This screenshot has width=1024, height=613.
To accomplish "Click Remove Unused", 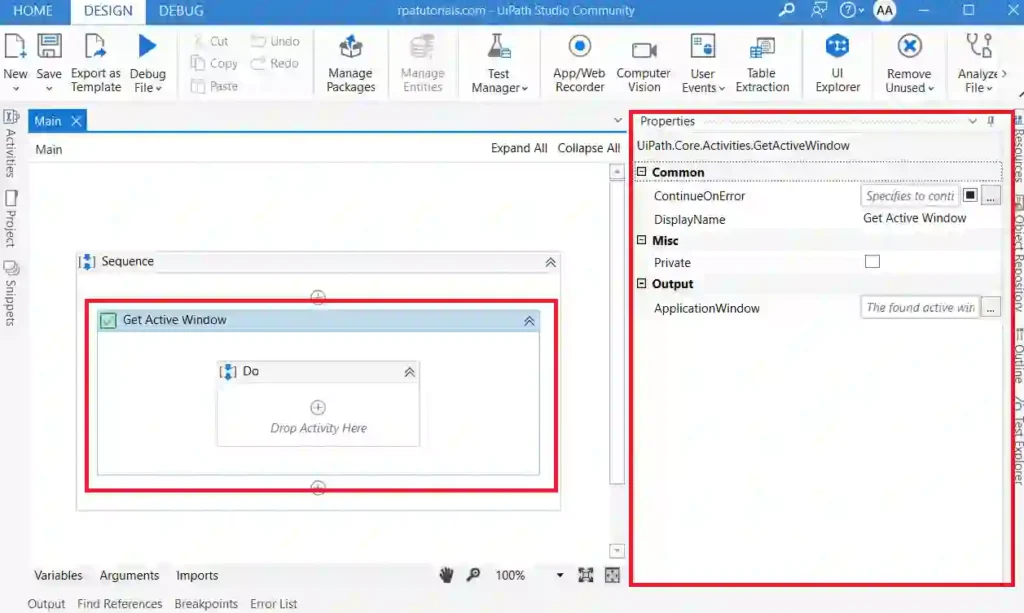I will click(909, 63).
